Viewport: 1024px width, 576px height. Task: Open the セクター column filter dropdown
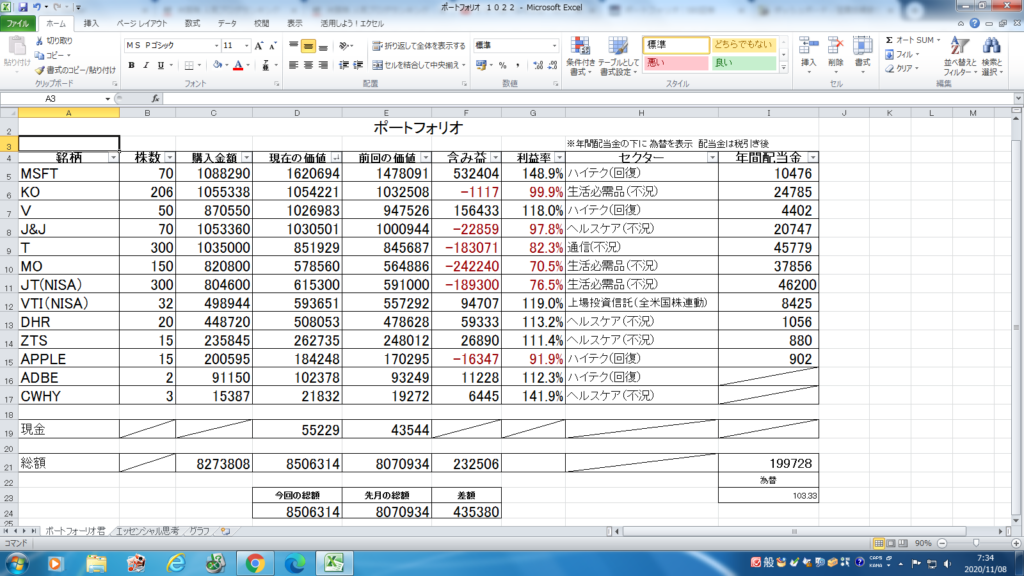point(712,158)
